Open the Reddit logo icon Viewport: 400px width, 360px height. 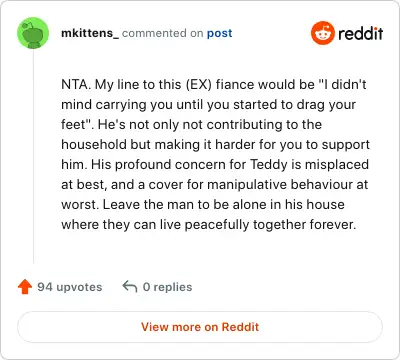tap(322, 33)
